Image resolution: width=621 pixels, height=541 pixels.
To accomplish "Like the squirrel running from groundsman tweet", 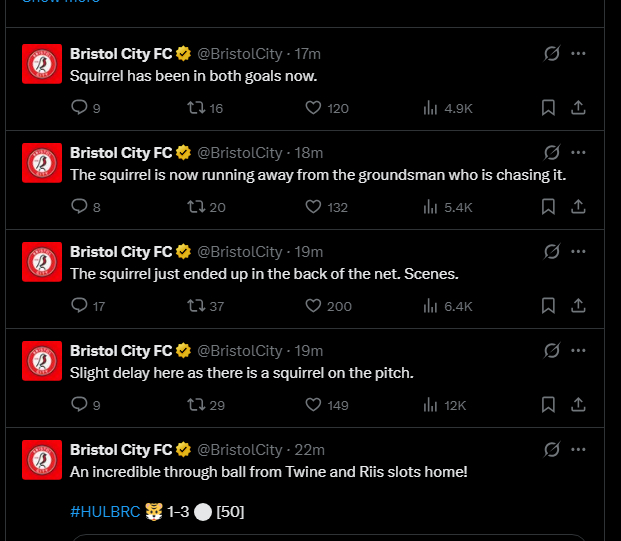I will click(x=313, y=207).
